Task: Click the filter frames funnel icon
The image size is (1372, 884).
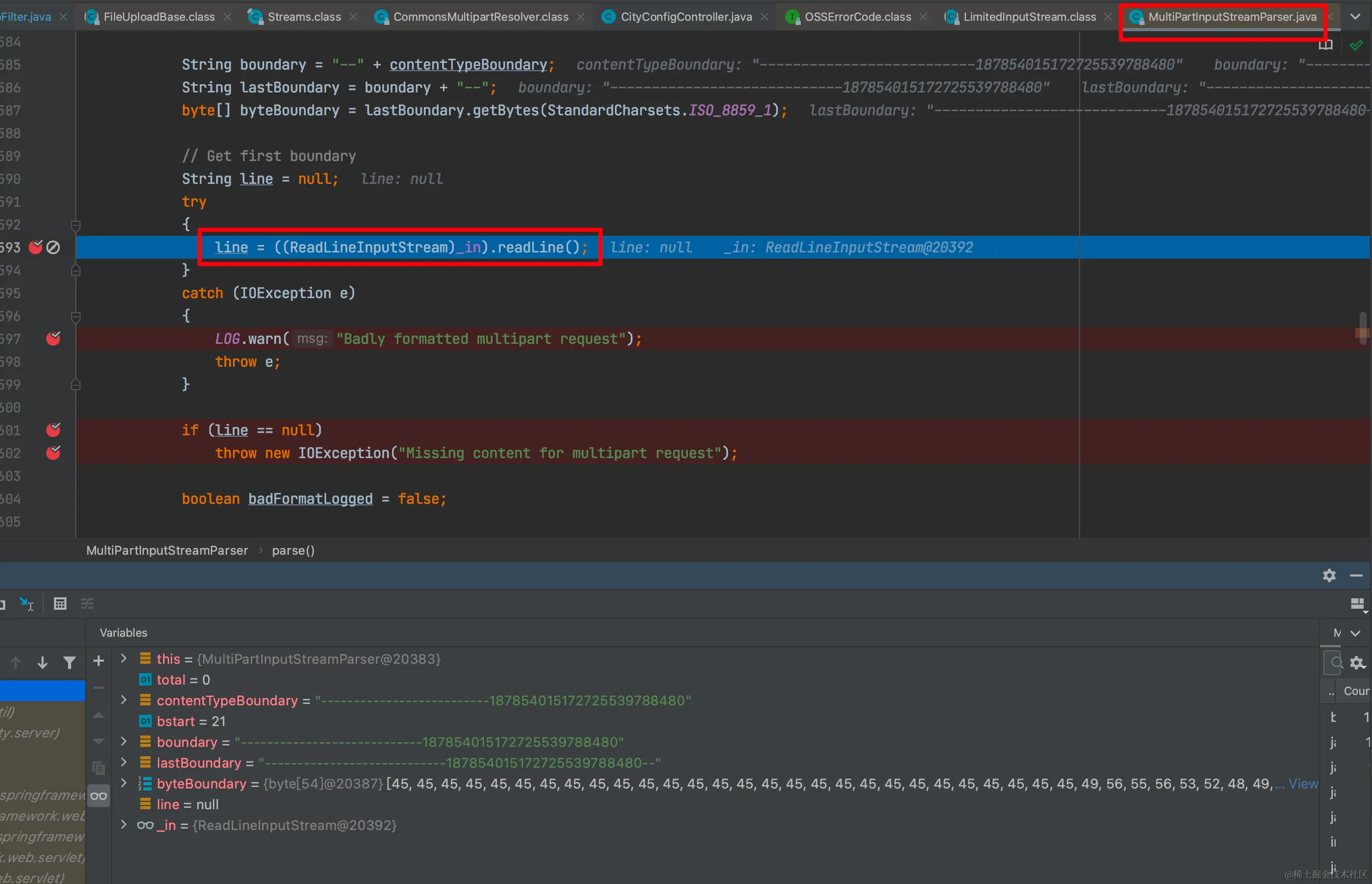Action: click(69, 662)
